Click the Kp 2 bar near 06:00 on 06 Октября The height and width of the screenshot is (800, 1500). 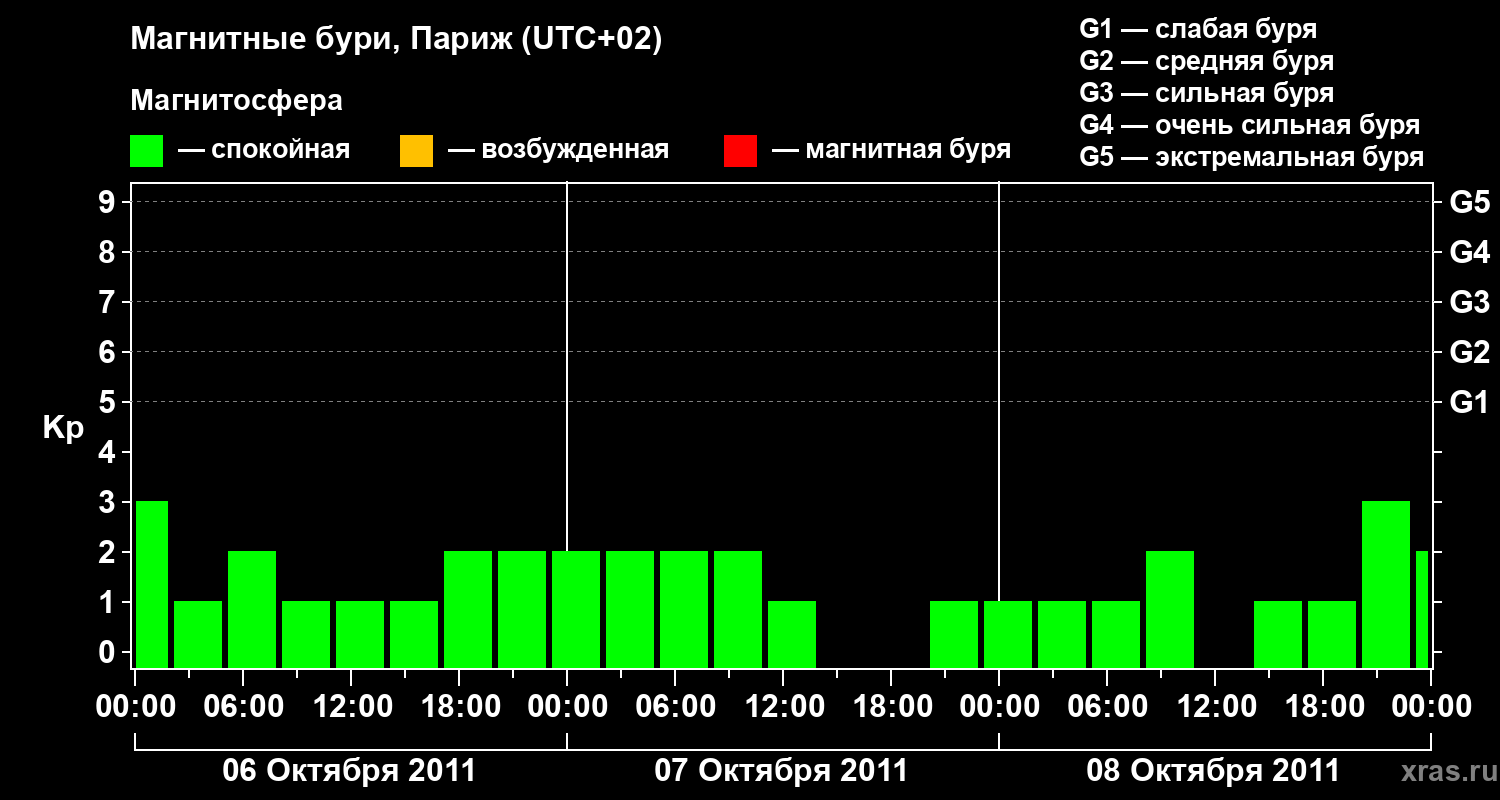pyautogui.click(x=252, y=609)
